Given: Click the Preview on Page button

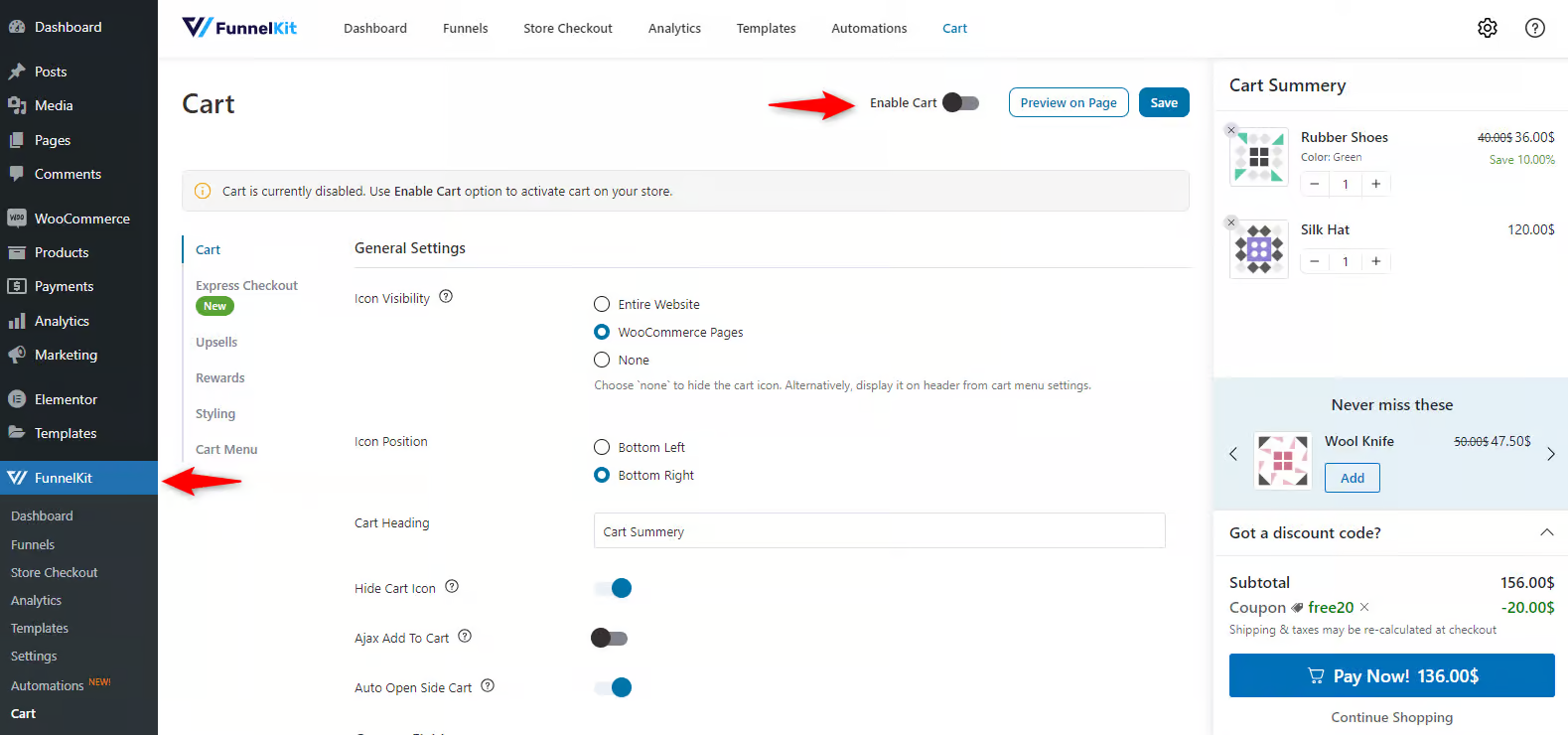Looking at the screenshot, I should [x=1069, y=102].
